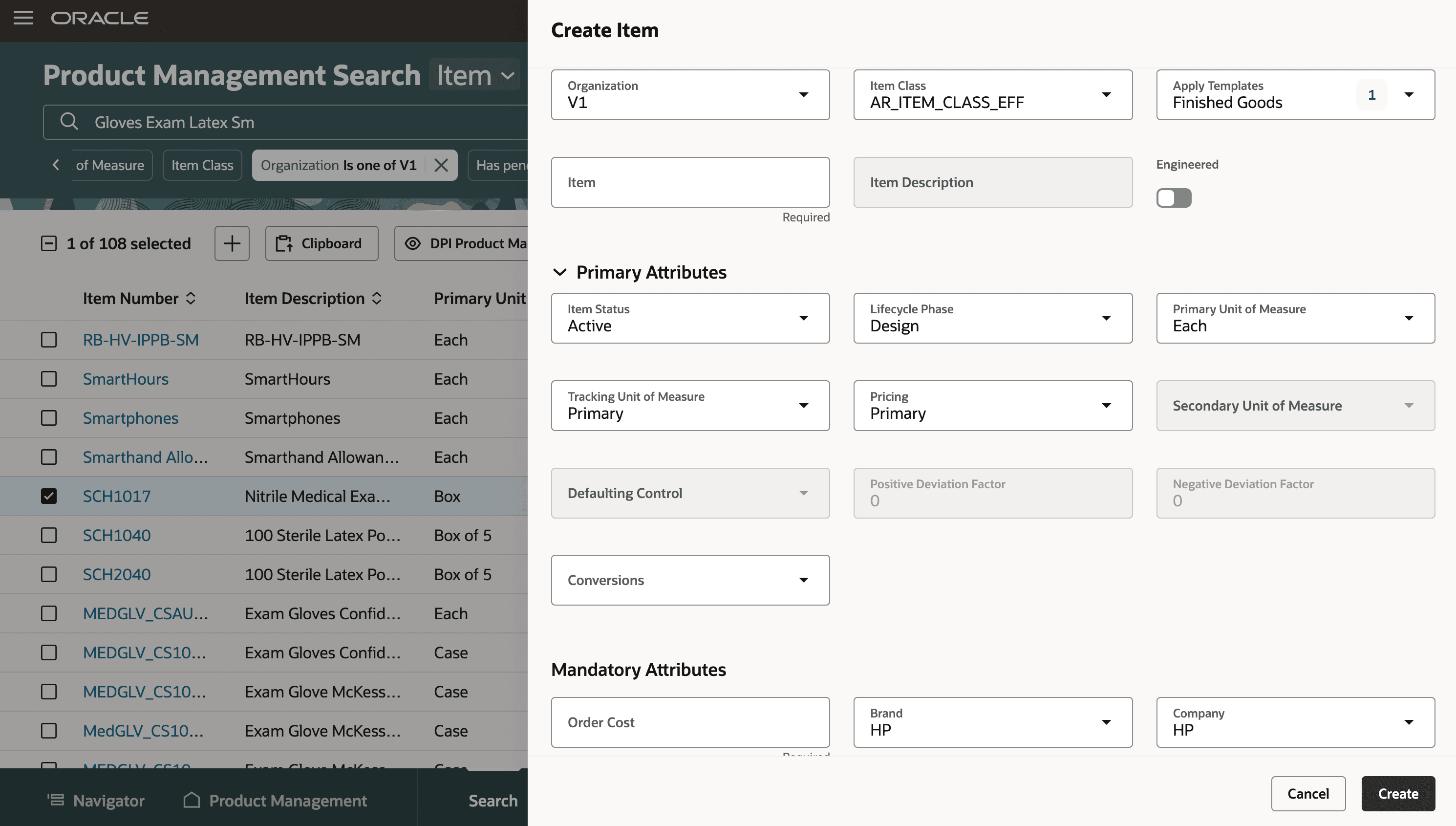Open the Lifecycle Phase dropdown

click(x=1106, y=318)
